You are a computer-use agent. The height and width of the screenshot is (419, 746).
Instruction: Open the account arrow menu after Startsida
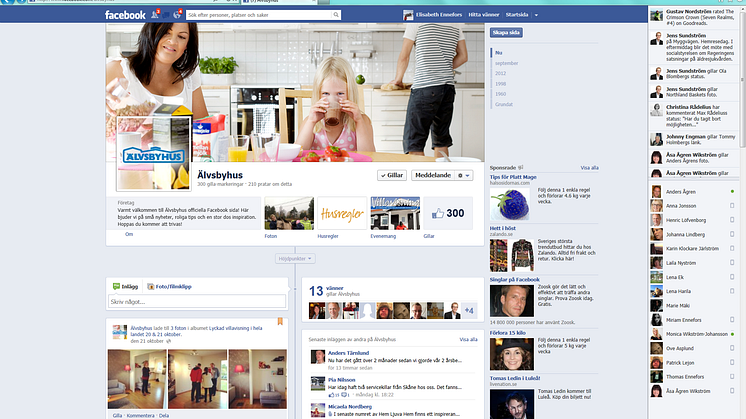click(538, 16)
